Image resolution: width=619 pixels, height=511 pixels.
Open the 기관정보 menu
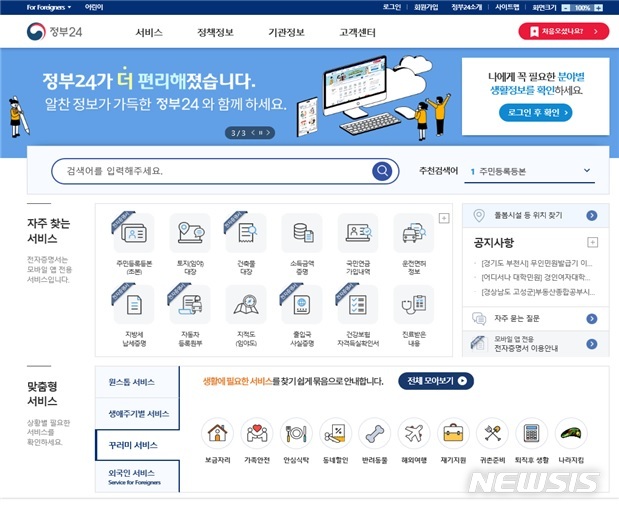286,32
